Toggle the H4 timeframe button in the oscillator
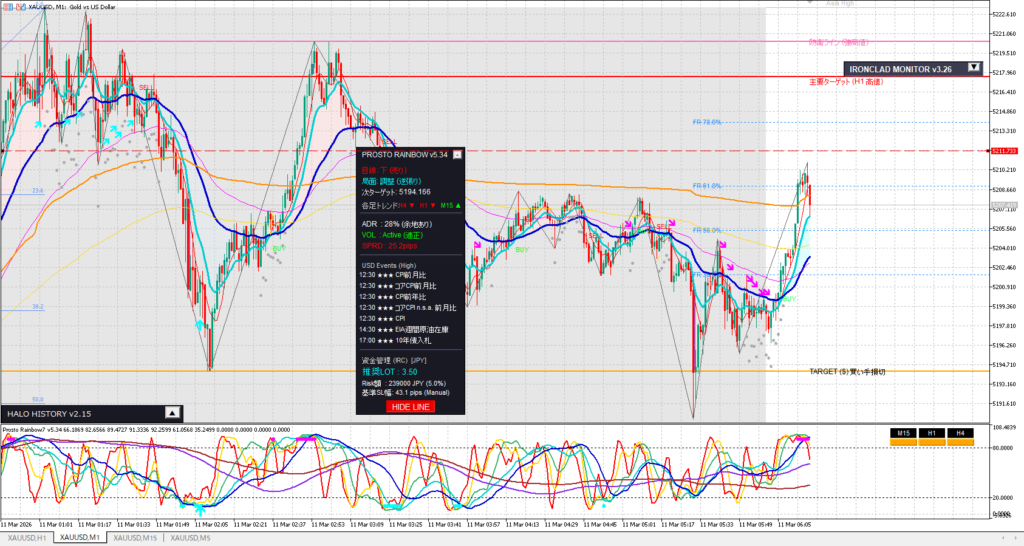The image size is (1024, 546). [x=959, y=432]
